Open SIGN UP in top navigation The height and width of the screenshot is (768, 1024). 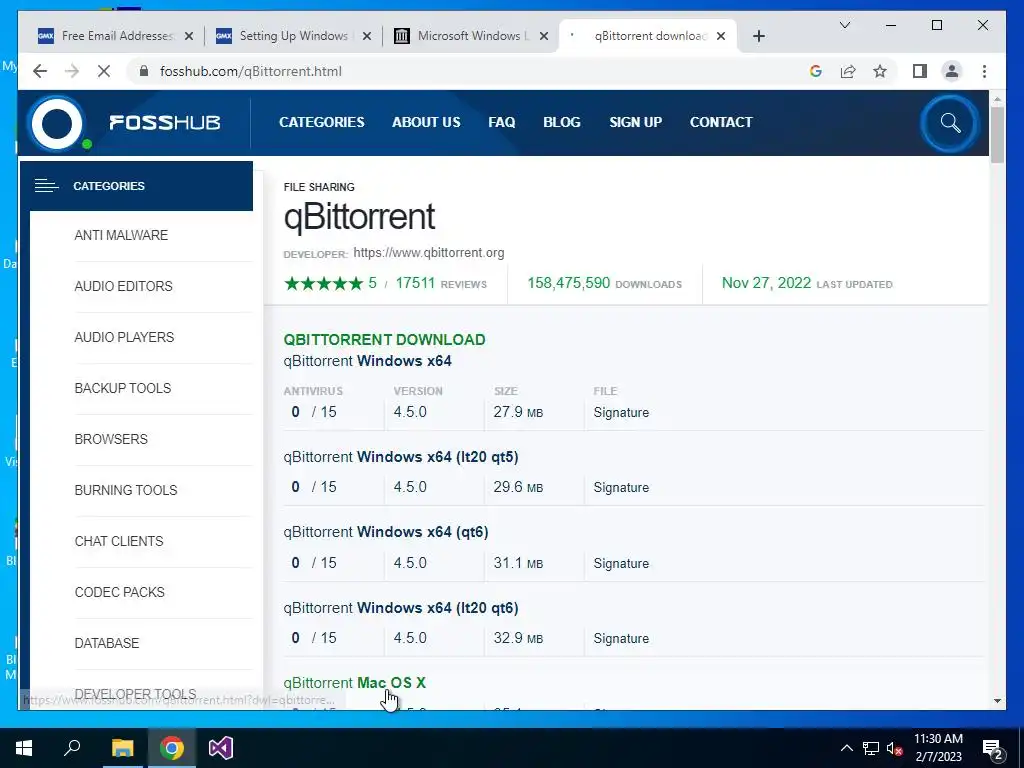[x=635, y=122]
